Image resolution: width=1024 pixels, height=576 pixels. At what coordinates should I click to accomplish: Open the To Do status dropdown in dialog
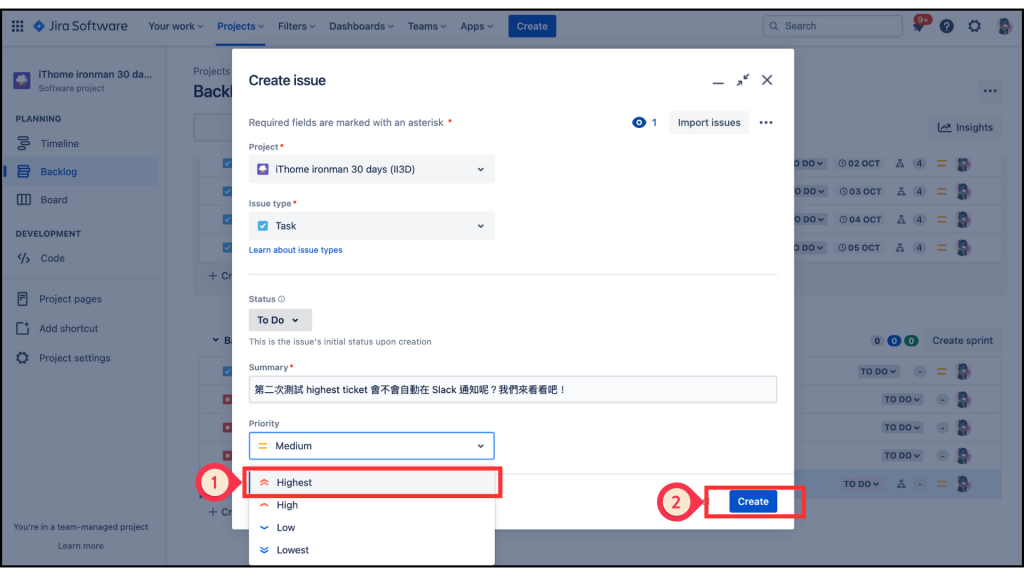pyautogui.click(x=280, y=320)
